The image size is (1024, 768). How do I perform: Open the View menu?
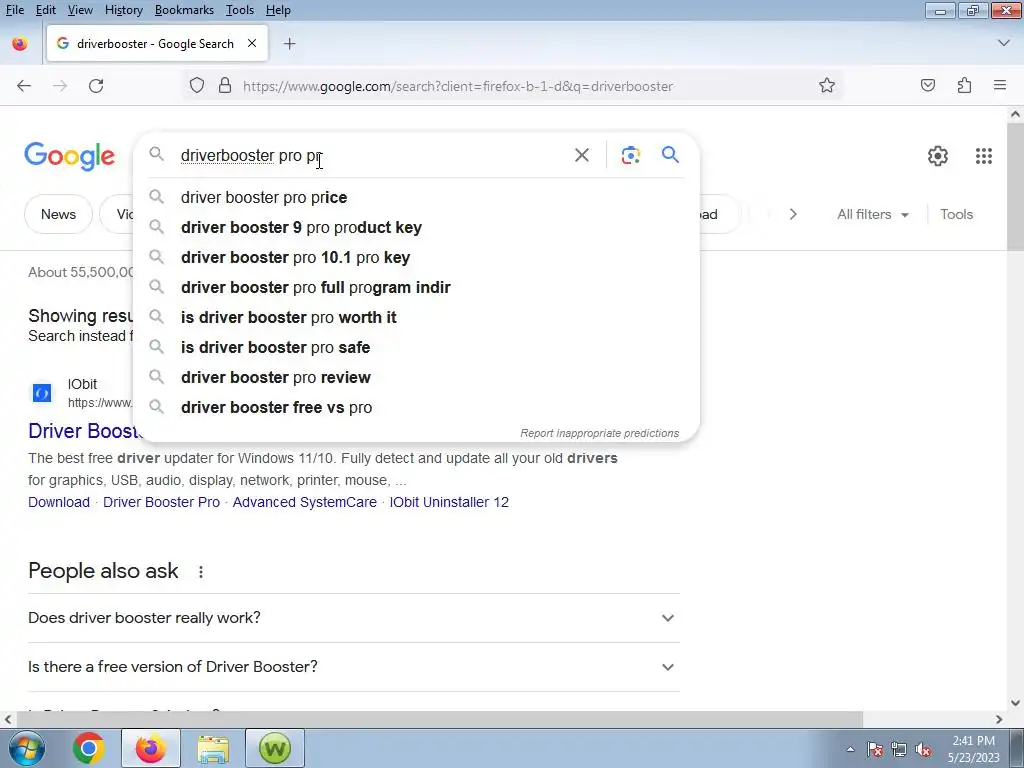(80, 10)
